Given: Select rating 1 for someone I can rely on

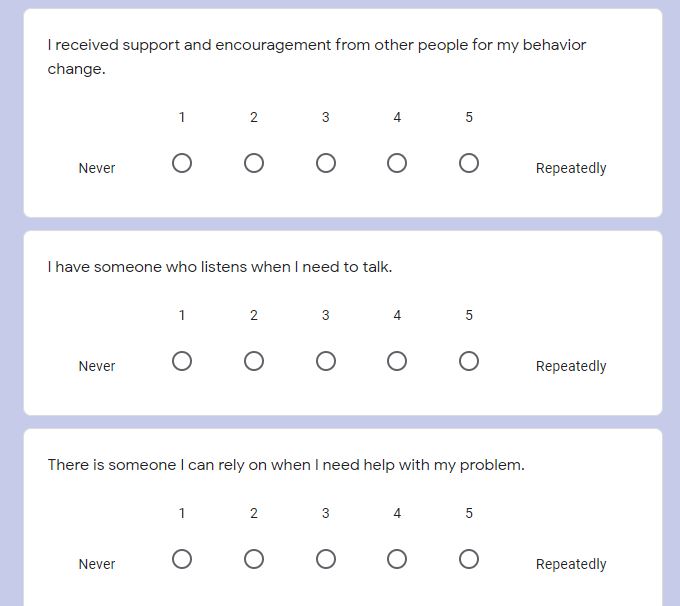Looking at the screenshot, I should (182, 559).
